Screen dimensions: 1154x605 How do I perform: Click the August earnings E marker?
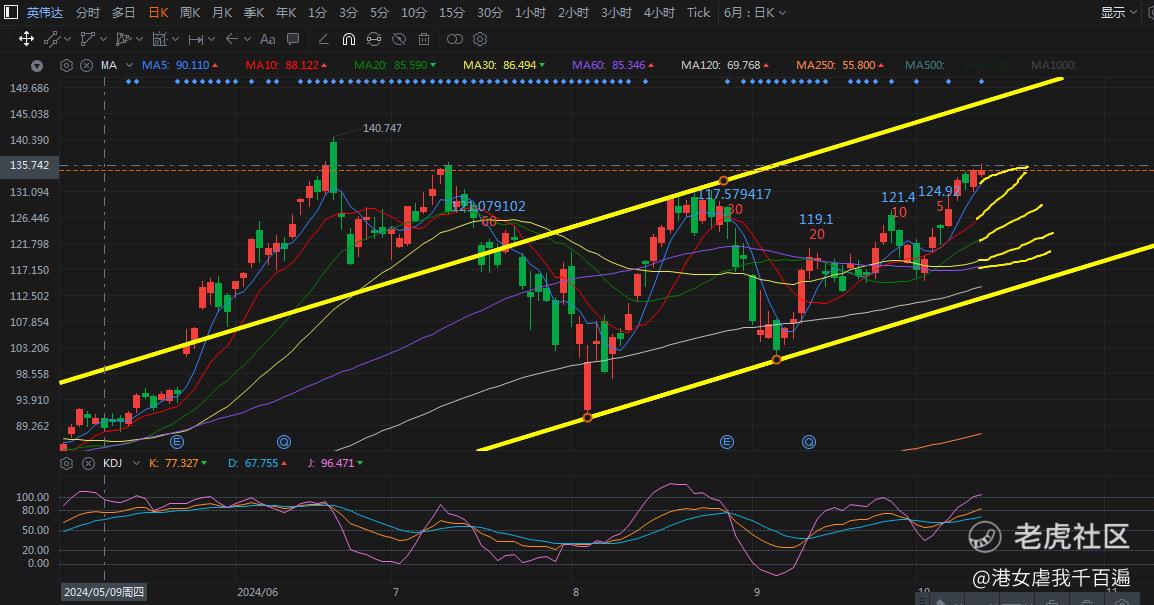pyautogui.click(x=726, y=442)
